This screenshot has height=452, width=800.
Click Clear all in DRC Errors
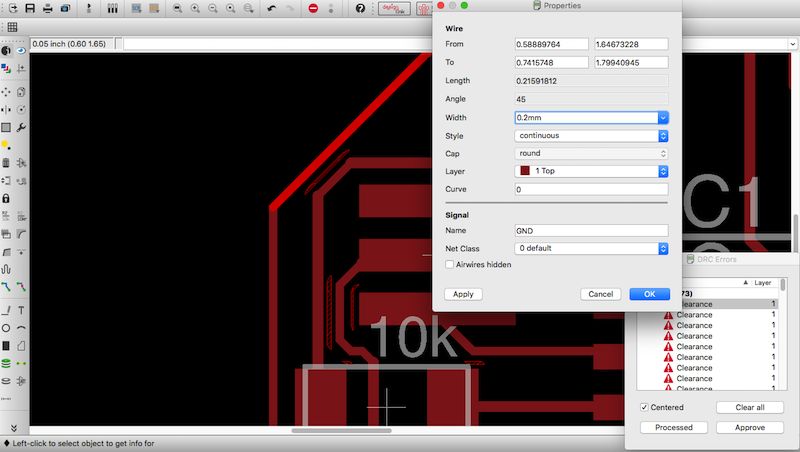click(749, 408)
